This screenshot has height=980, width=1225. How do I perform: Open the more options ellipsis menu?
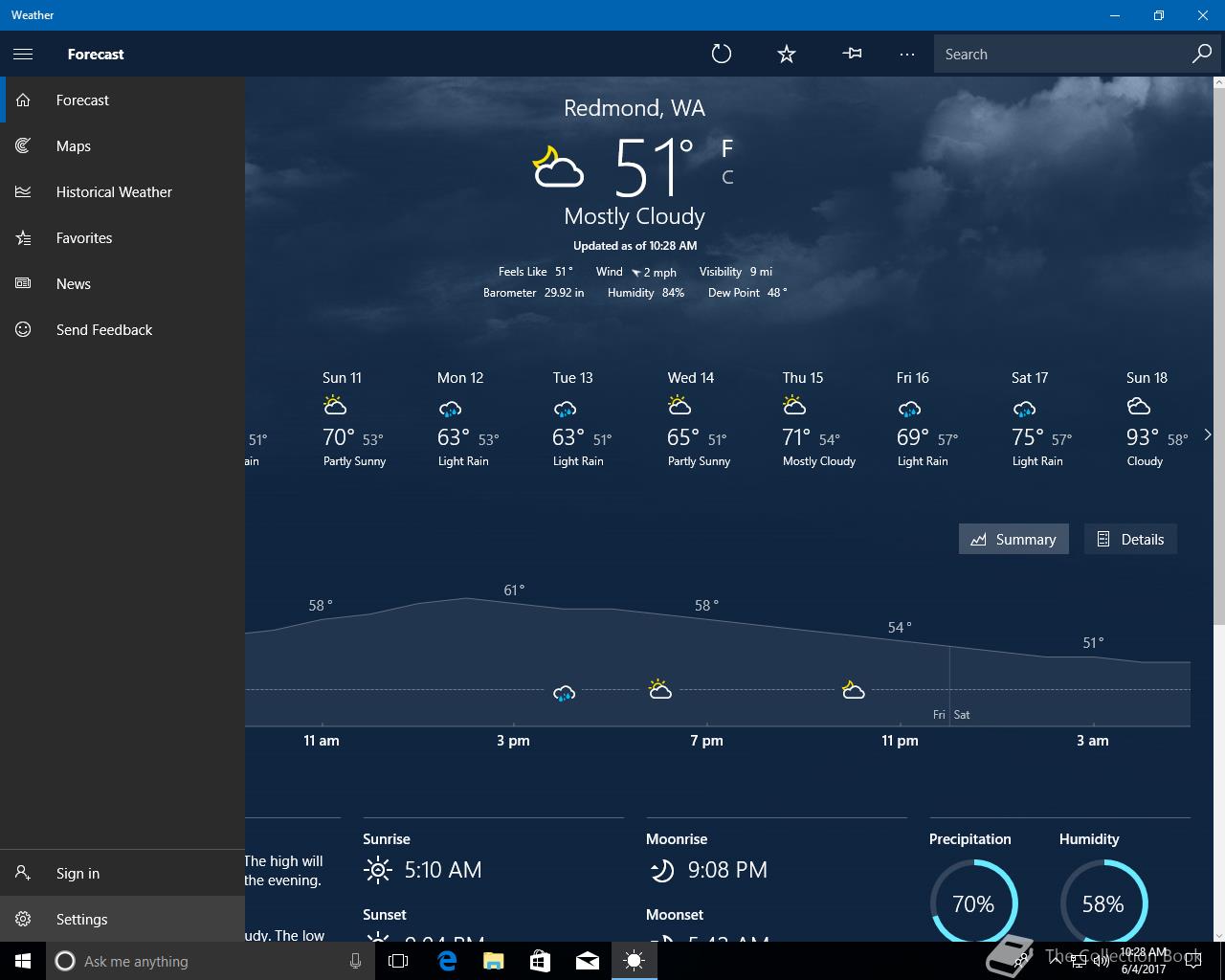(x=907, y=54)
